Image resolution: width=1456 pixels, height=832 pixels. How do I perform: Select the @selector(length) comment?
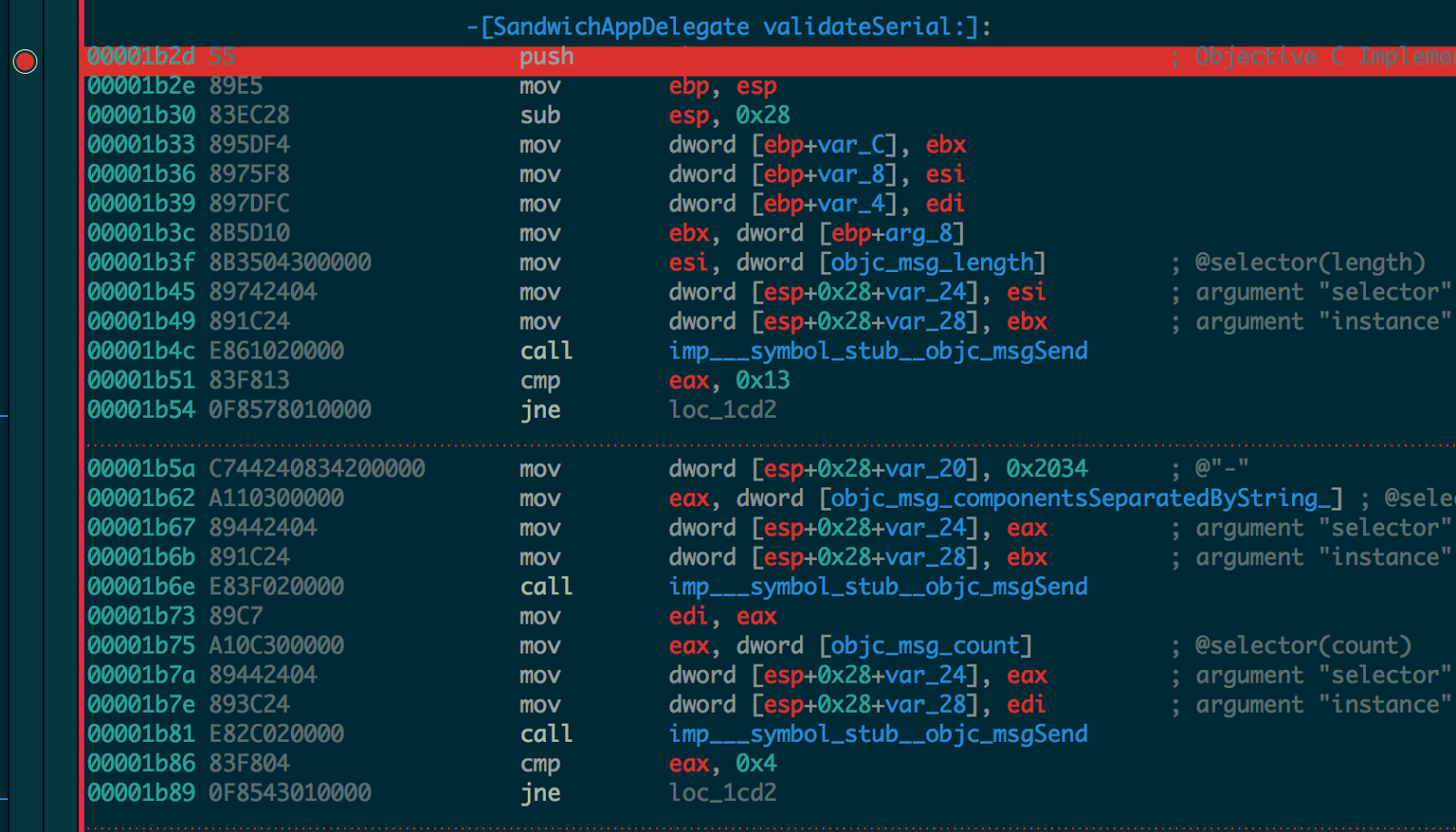click(x=1309, y=263)
